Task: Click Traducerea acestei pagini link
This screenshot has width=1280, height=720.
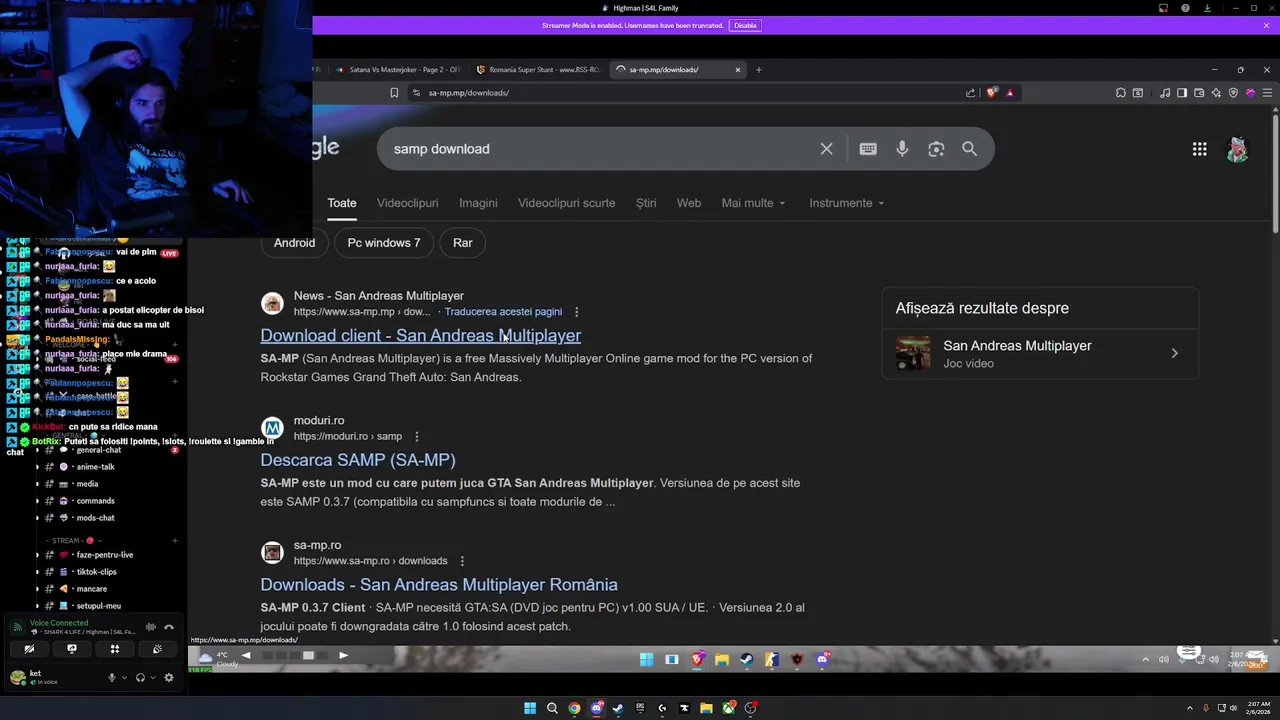Action: pyautogui.click(x=503, y=312)
